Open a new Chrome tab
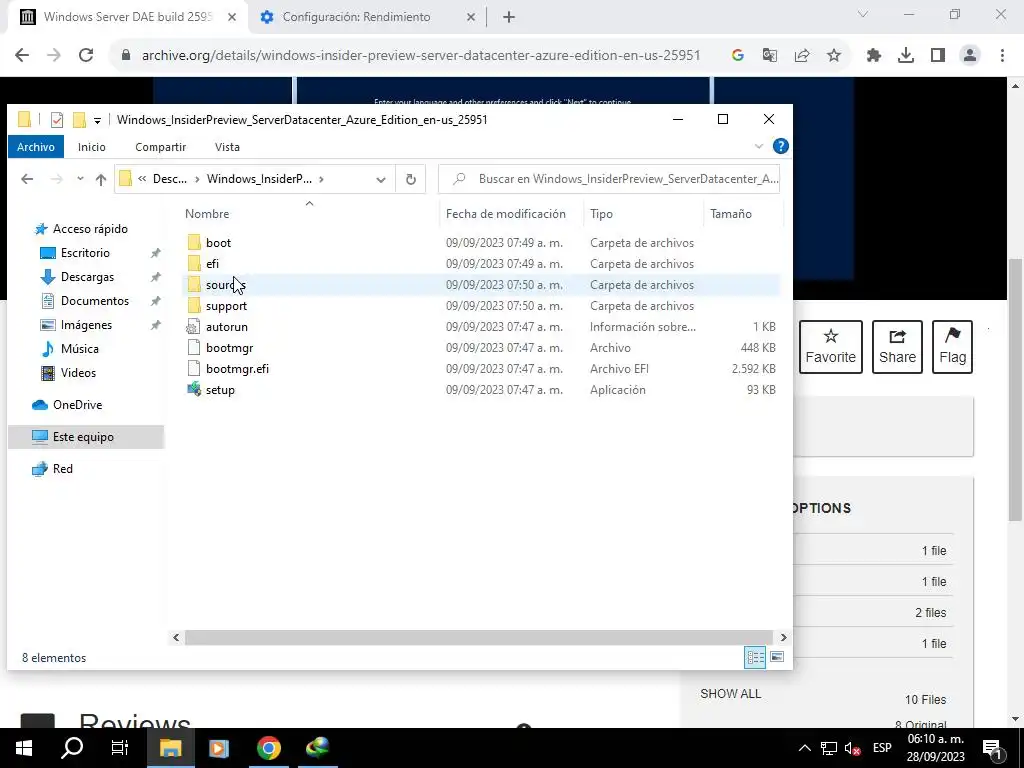Image resolution: width=1024 pixels, height=768 pixels. tap(509, 17)
